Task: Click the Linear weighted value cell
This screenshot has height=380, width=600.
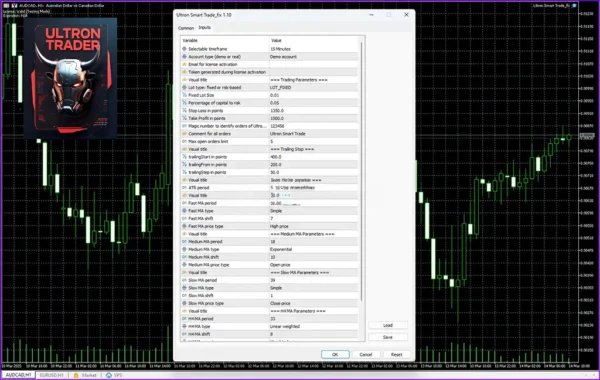Action: (314, 326)
